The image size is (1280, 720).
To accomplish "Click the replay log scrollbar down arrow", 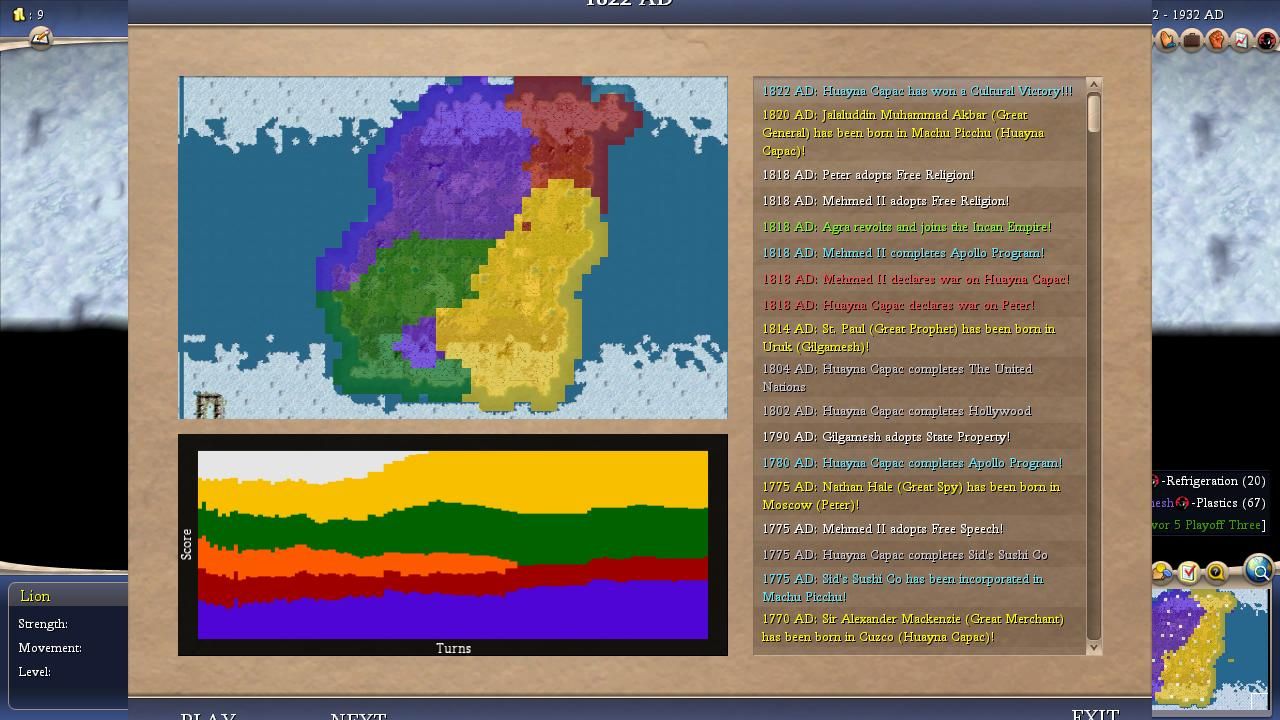I will (1093, 647).
